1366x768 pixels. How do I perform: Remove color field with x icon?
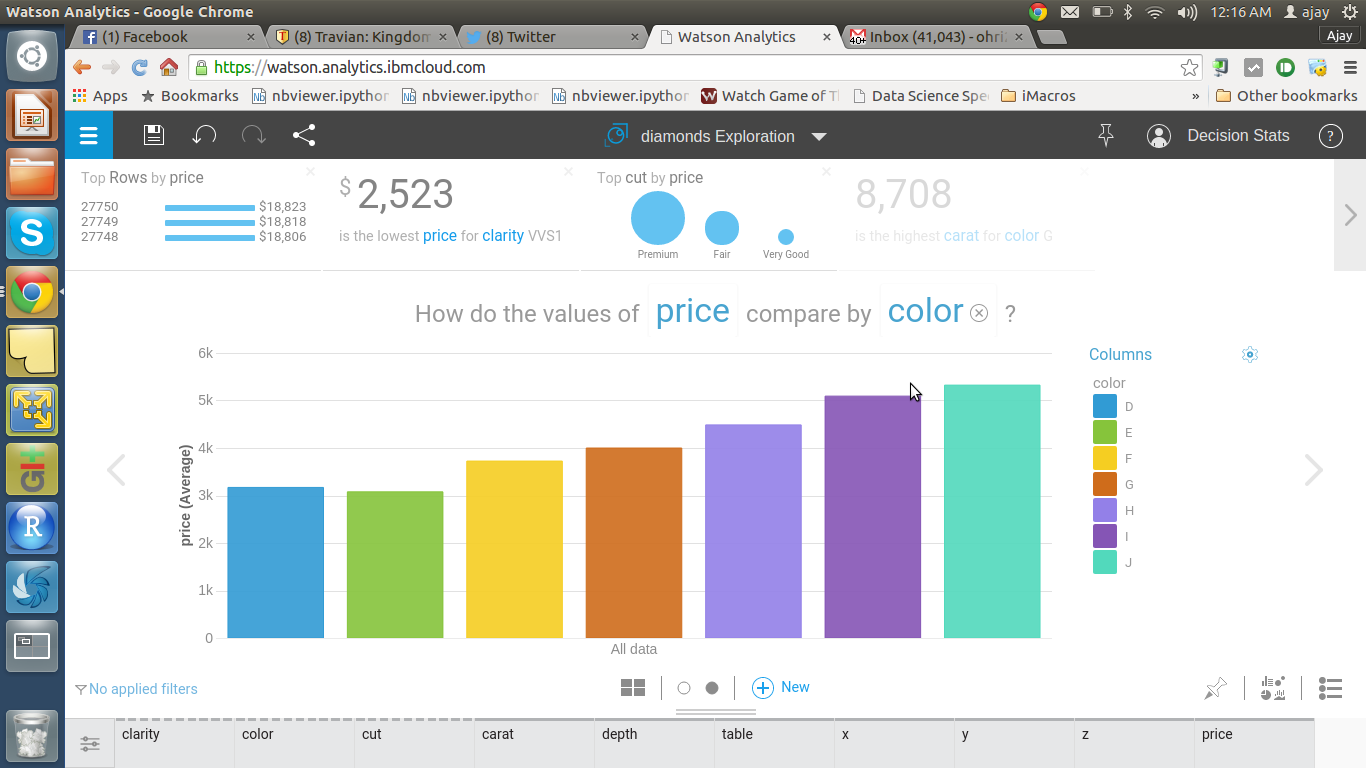[979, 313]
